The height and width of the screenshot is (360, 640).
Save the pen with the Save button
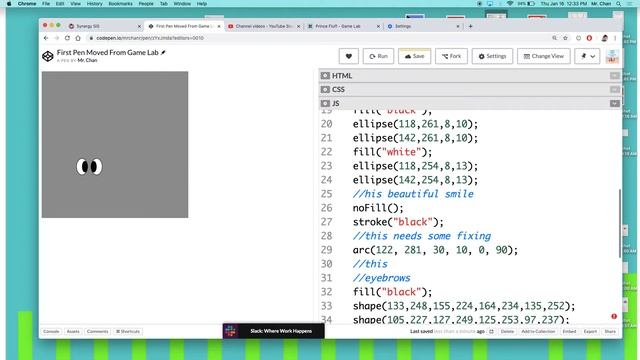click(x=414, y=56)
